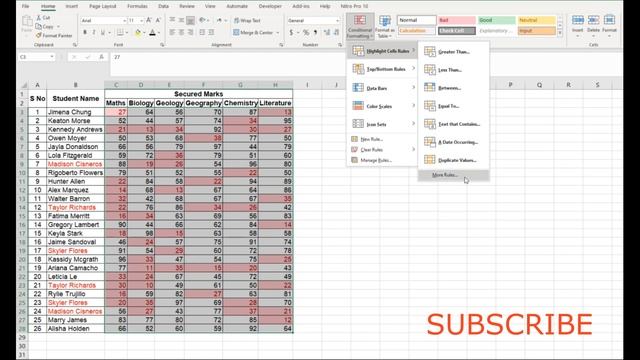Apply the Check Cell style
The image size is (640, 360).
click(x=457, y=31)
